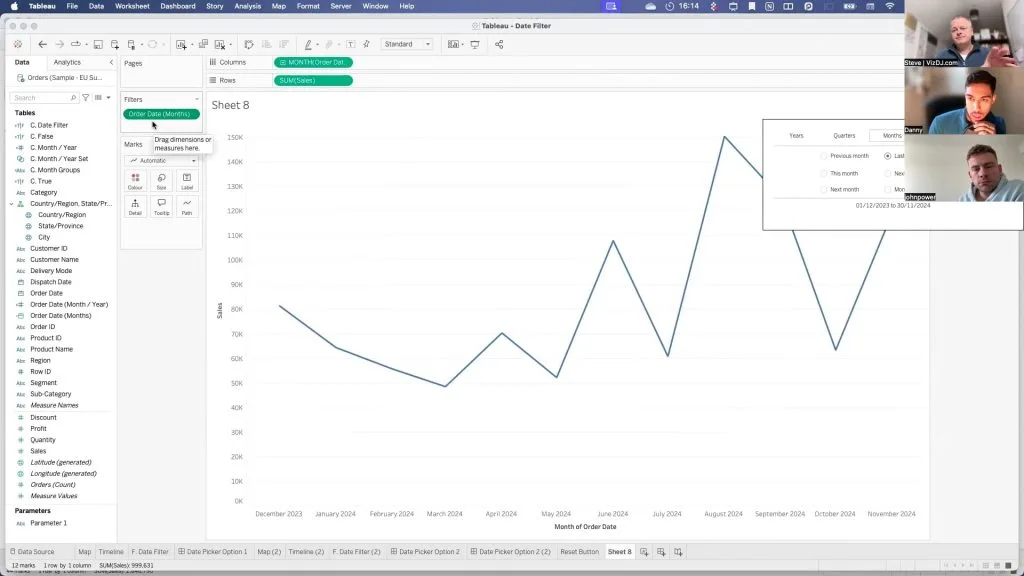Click the Highlight pen toolbar icon
The width and height of the screenshot is (1024, 576).
[x=308, y=44]
